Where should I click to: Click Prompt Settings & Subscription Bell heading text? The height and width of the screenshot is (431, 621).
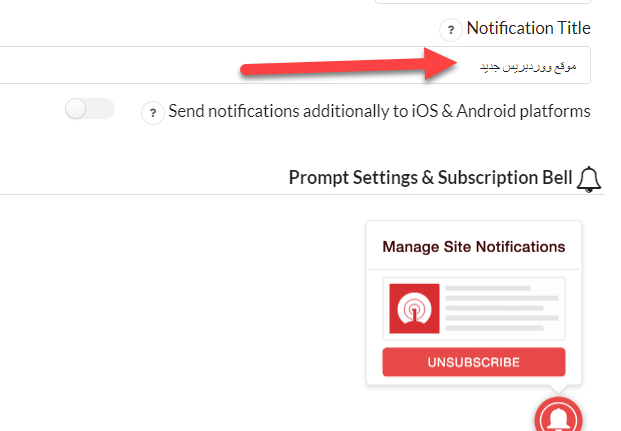430,178
